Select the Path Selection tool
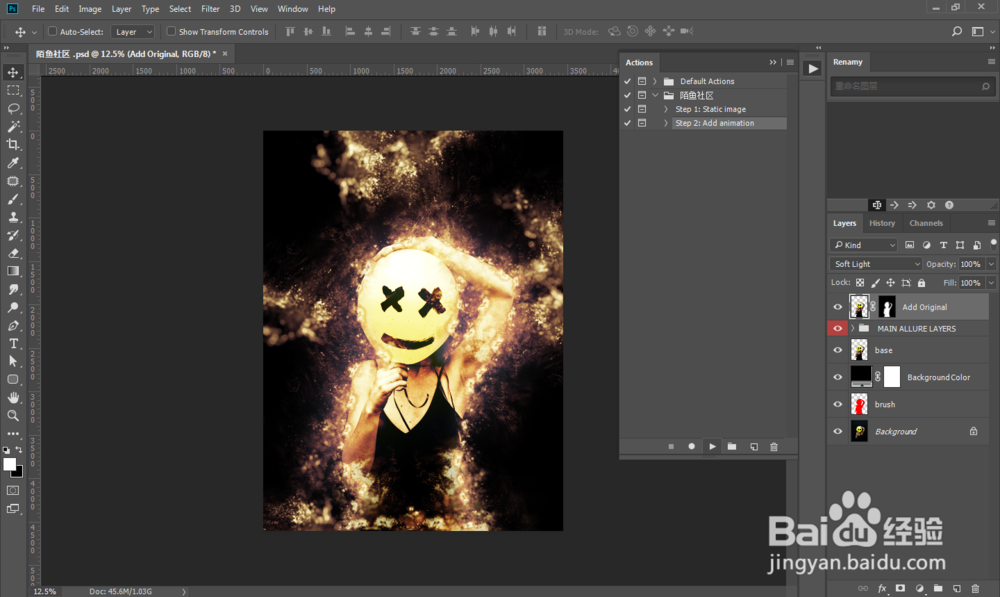Screen dimensions: 1000x597 coord(13,361)
